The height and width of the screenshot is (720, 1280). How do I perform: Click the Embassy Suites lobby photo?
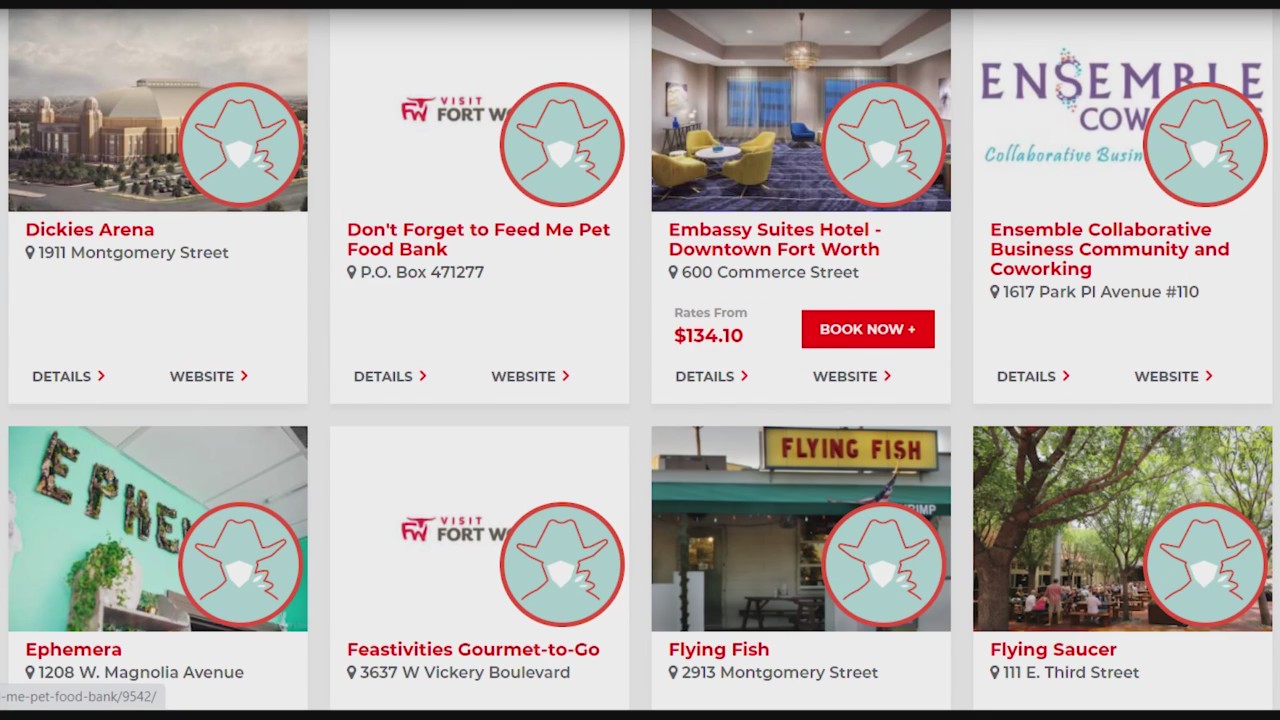(740, 110)
